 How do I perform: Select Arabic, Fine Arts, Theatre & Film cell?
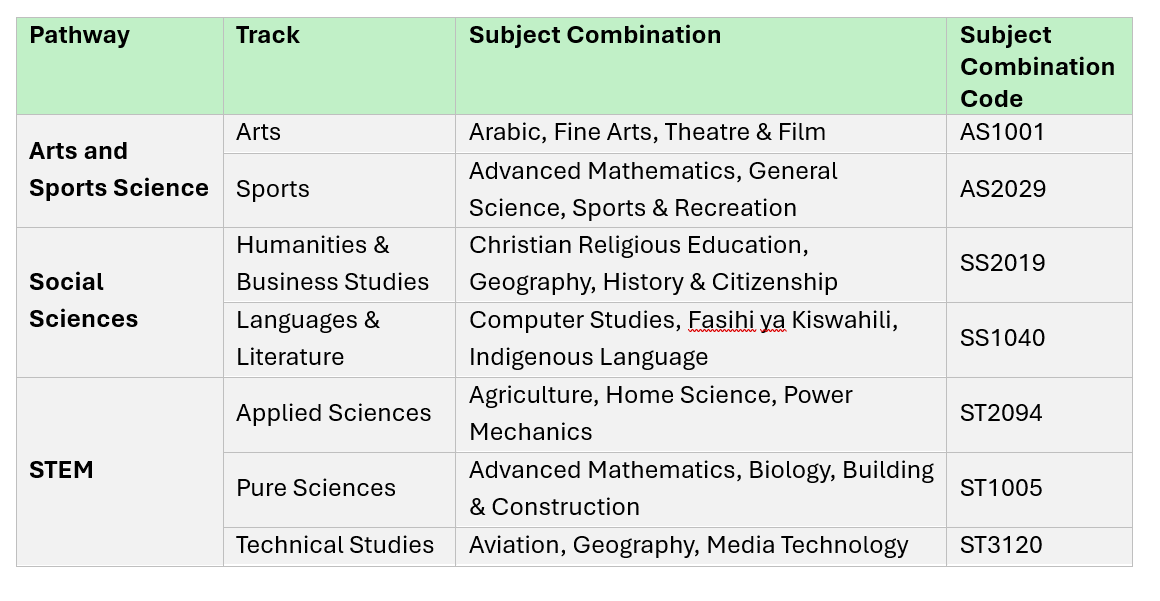pyautogui.click(x=701, y=134)
